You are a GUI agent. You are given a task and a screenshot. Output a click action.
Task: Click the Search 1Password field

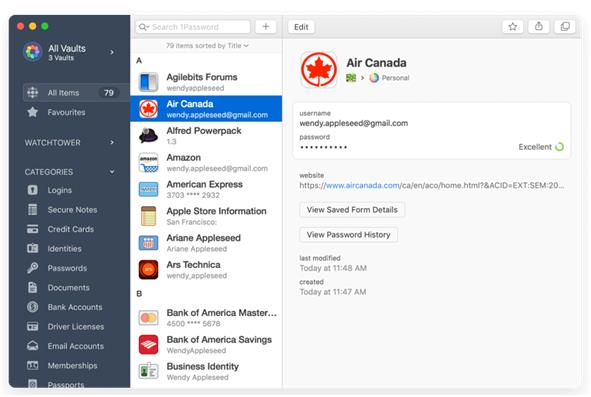tap(193, 27)
